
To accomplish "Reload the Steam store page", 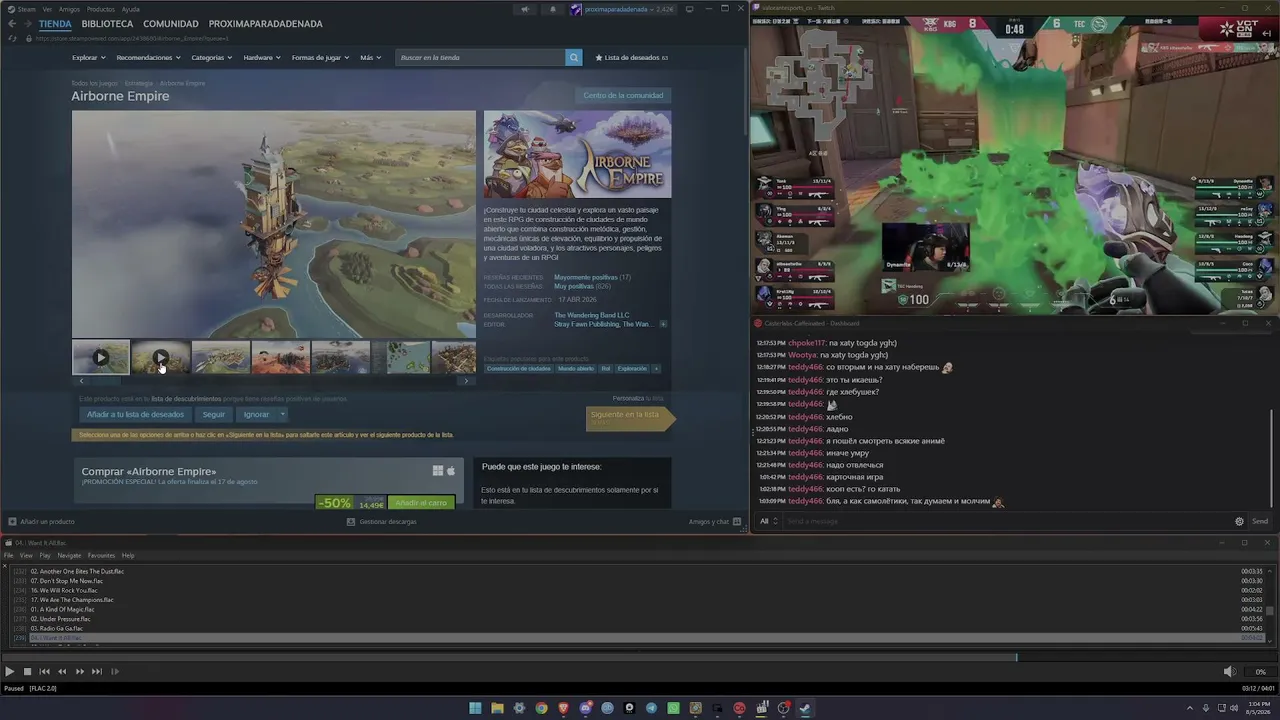I will (13, 38).
